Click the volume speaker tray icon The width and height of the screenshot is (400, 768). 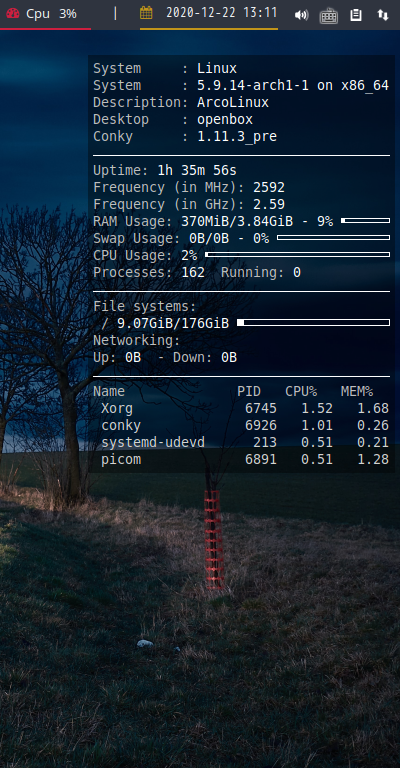302,15
